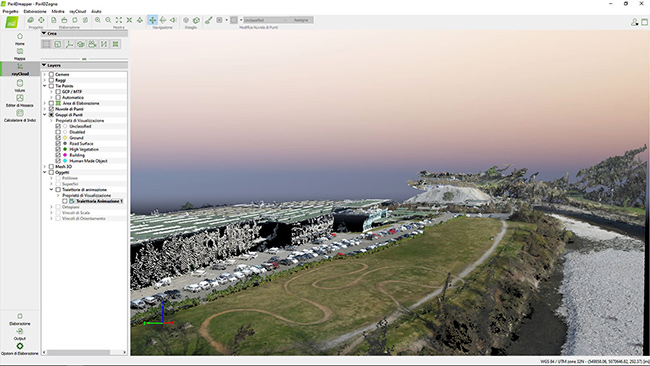Open the Mostra menu
Image resolution: width=650 pixels, height=366 pixels.
point(58,11)
